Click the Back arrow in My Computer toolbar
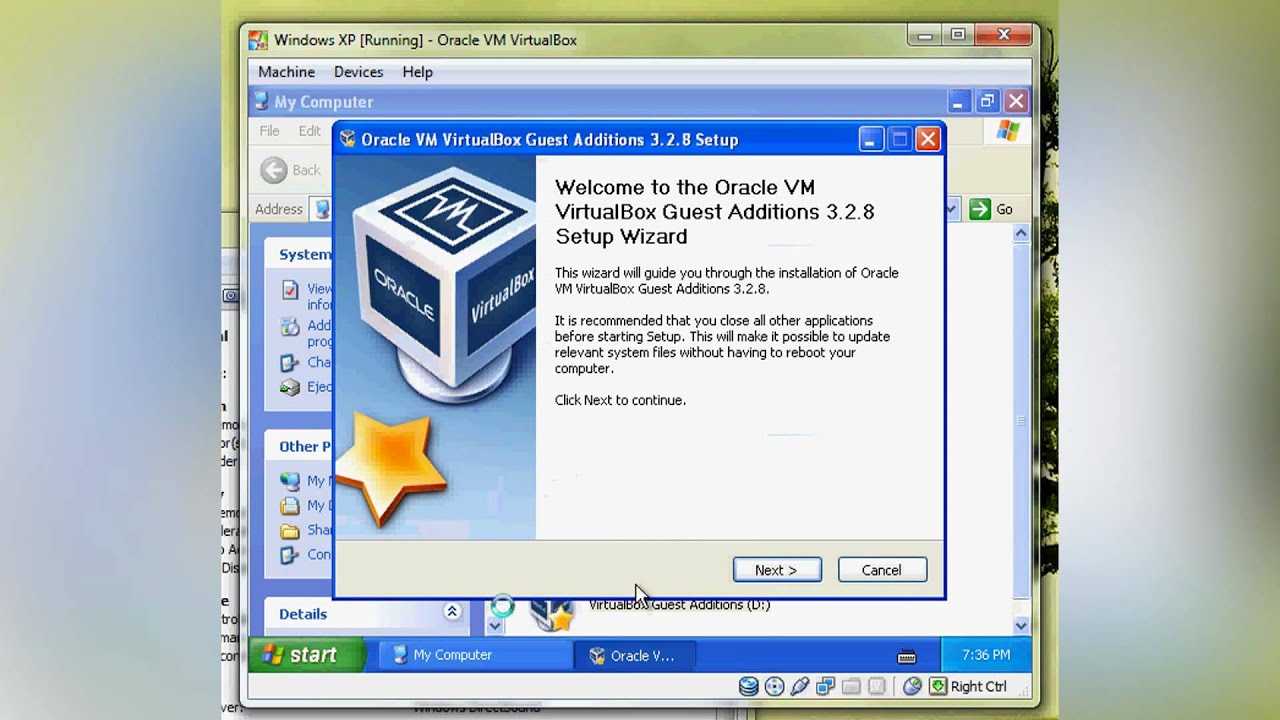 pyautogui.click(x=273, y=170)
